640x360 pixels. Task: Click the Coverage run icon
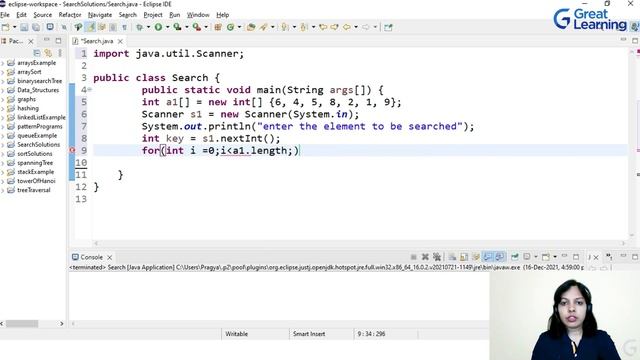(177, 27)
